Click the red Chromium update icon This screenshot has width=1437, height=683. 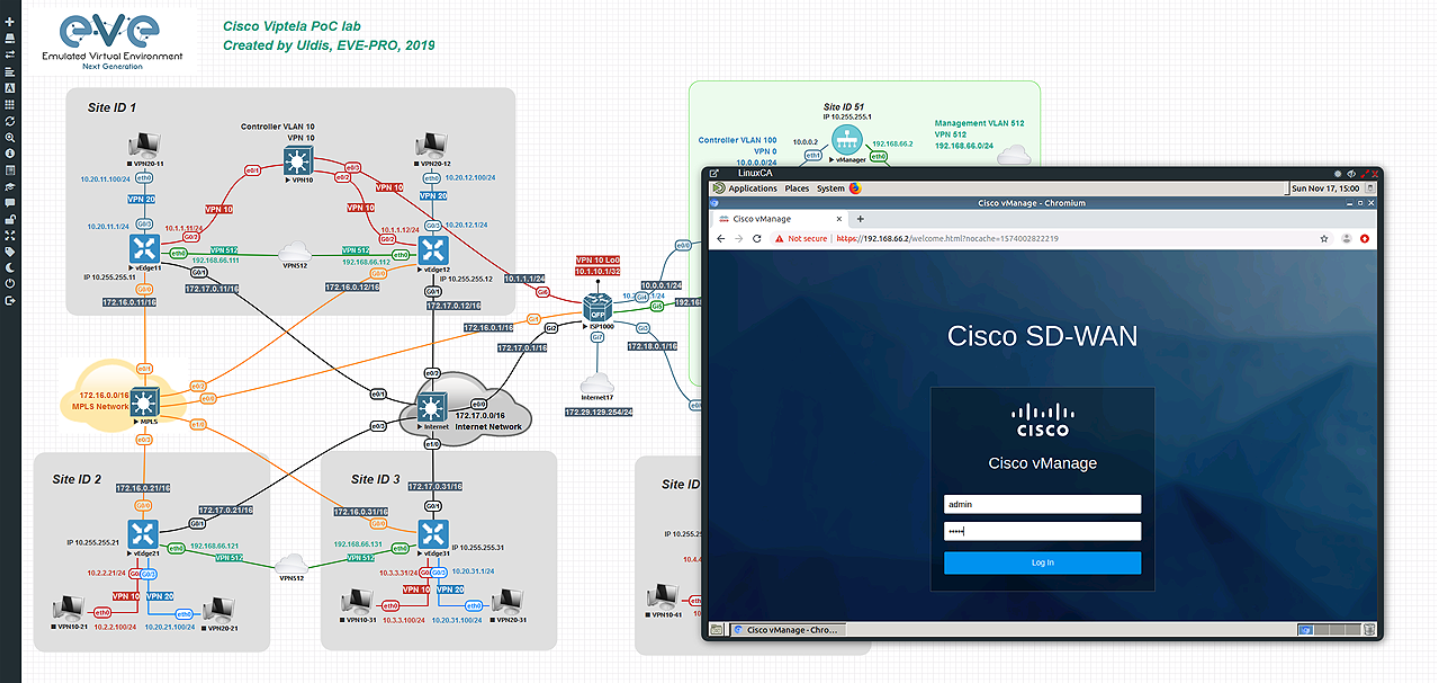[x=1364, y=239]
